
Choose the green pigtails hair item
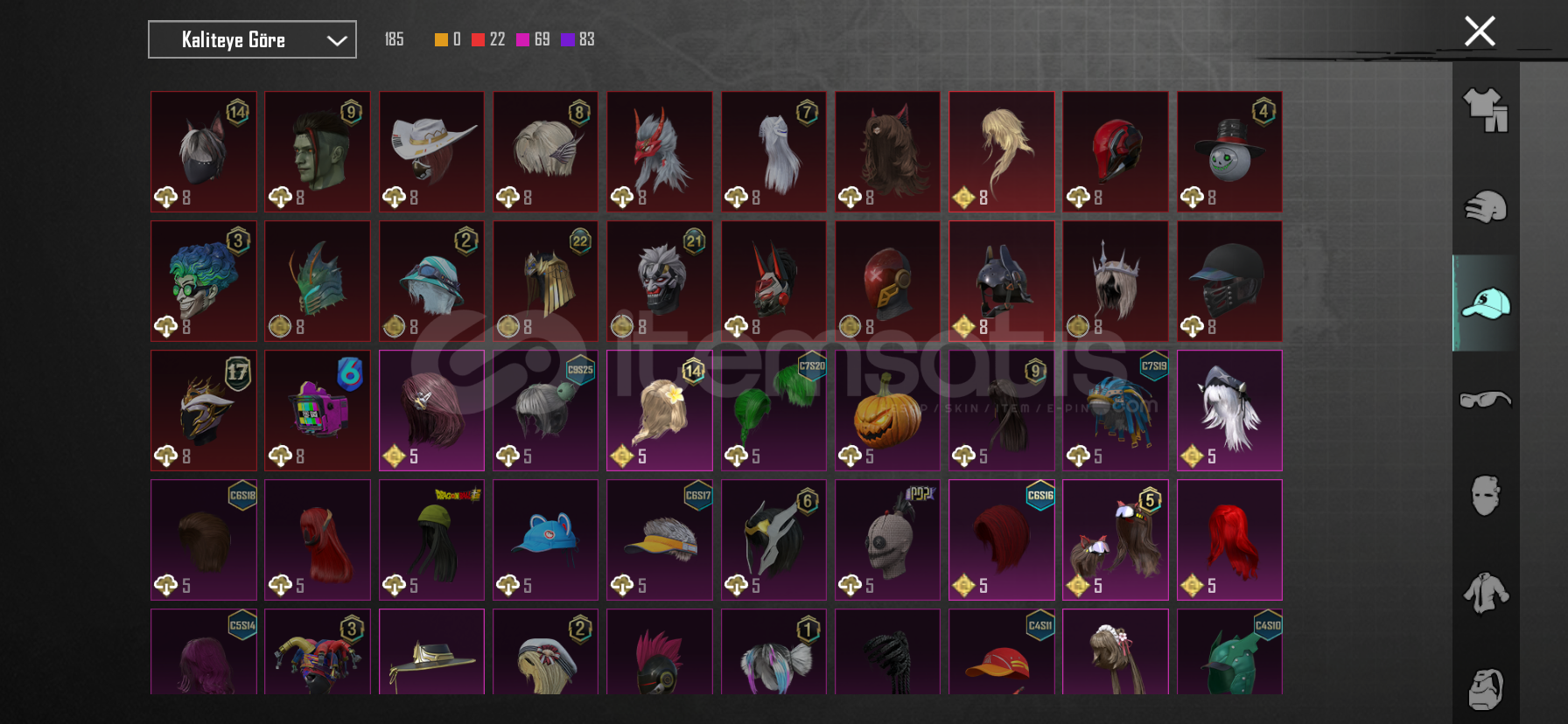773,410
